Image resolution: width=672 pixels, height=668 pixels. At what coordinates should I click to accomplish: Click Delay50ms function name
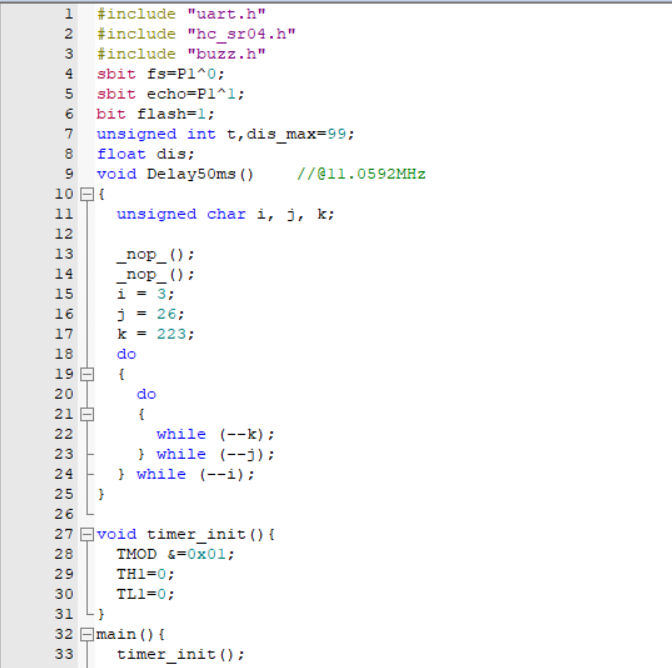pyautogui.click(x=191, y=174)
